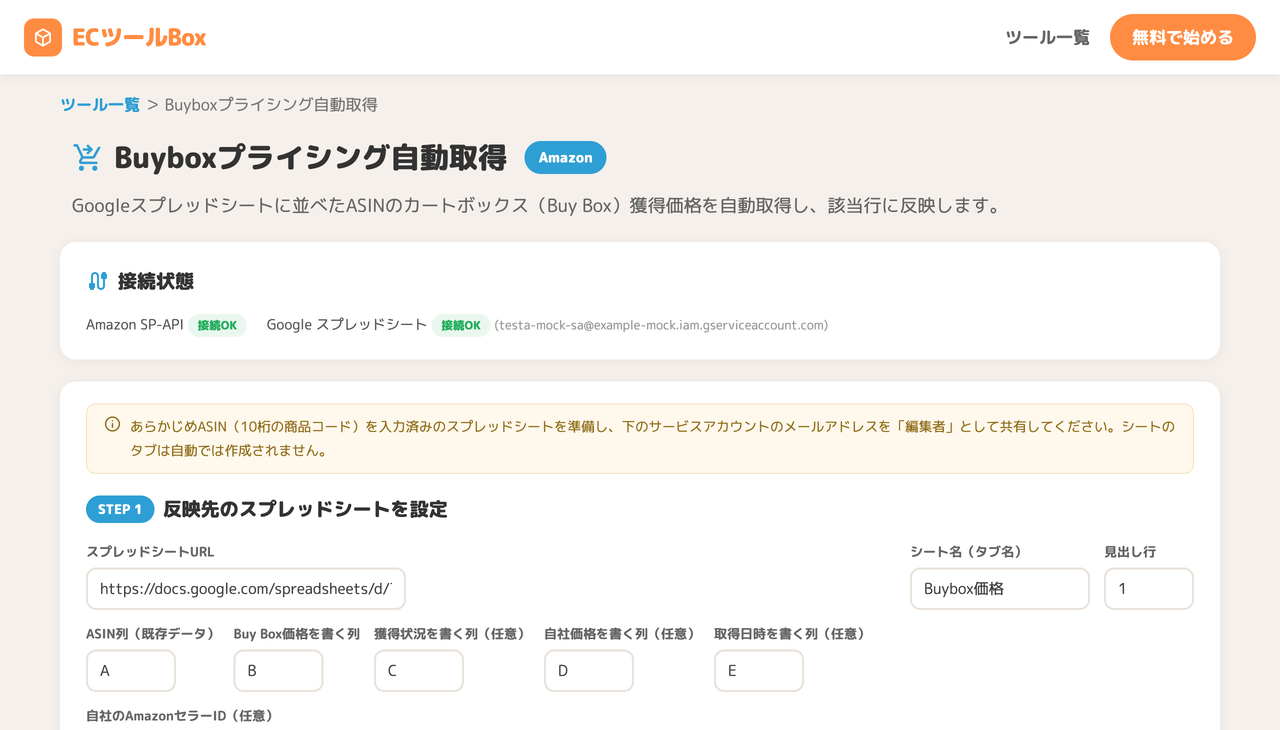The image size is (1280, 730).
Task: Click the Buy Box価格を書く列 field
Action: pyautogui.click(x=278, y=671)
